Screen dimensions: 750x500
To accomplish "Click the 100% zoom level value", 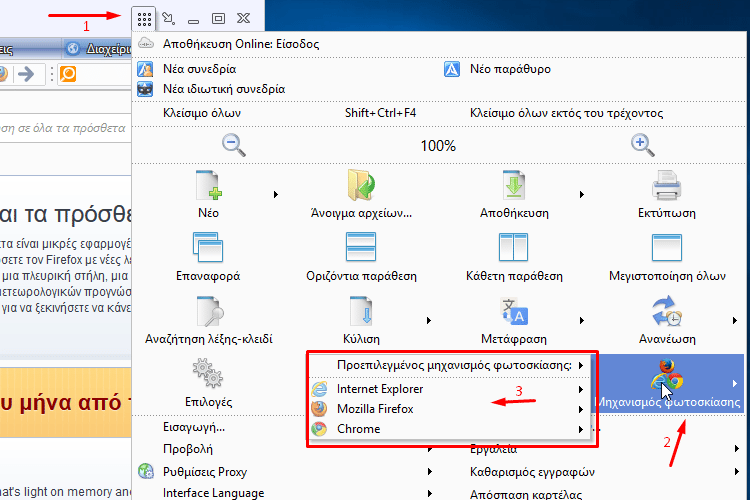I will click(x=438, y=145).
